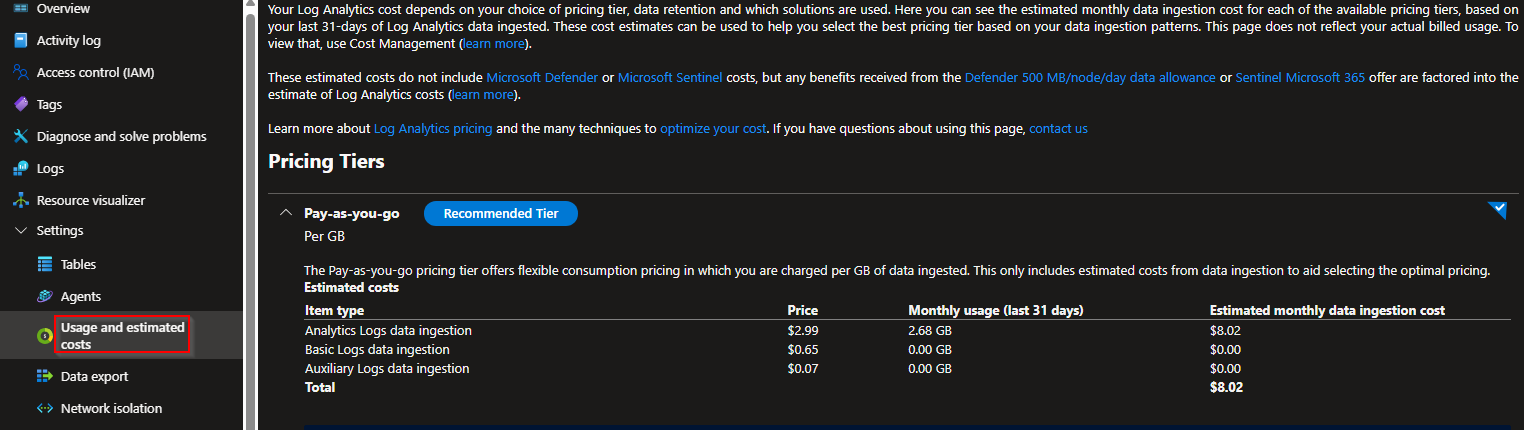1524x430 pixels.
Task: Click the Access control (IAM) icon
Action: tap(20, 73)
